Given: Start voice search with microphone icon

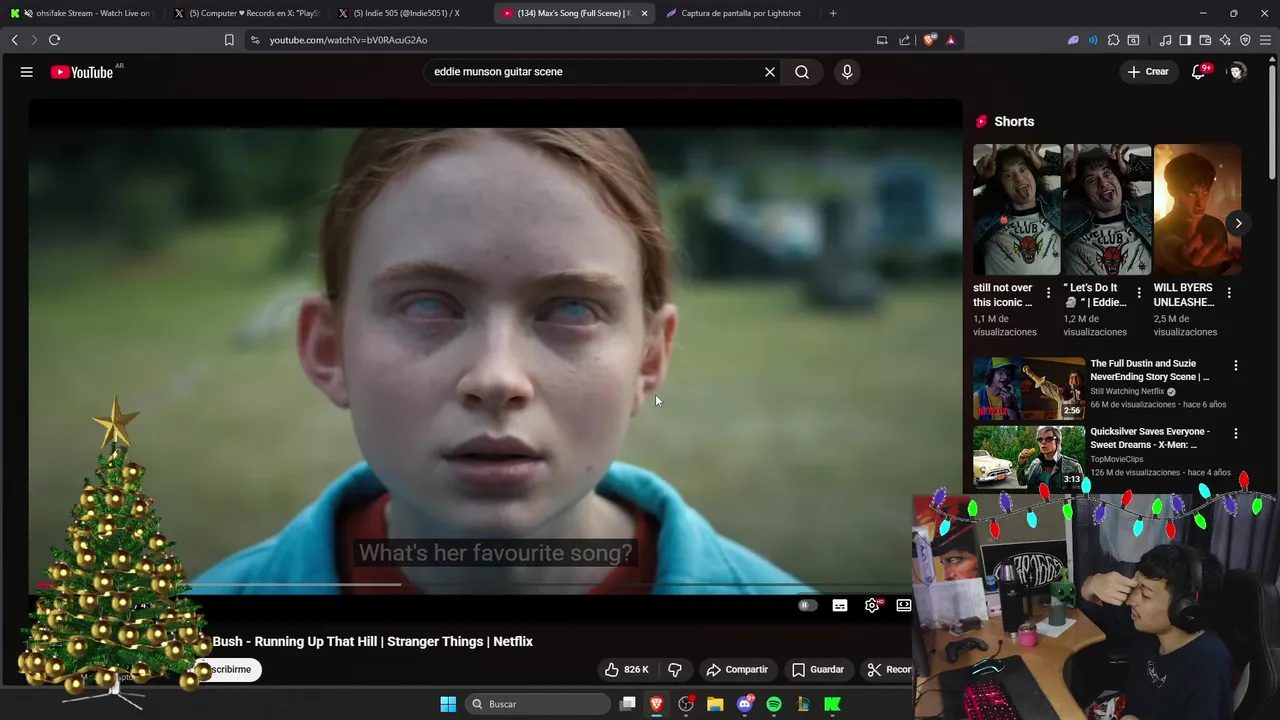Looking at the screenshot, I should [847, 72].
